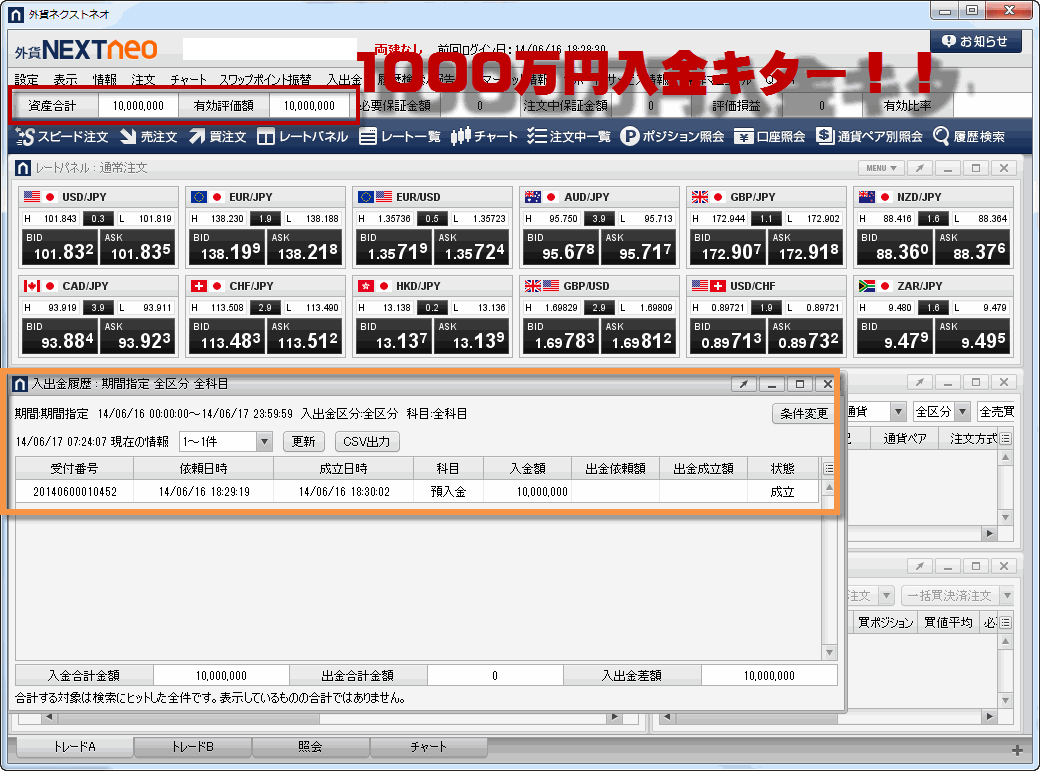Click EUR/USD ASK price 1.35724
Screen dimensions: 1040x771
pyautogui.click(x=471, y=247)
